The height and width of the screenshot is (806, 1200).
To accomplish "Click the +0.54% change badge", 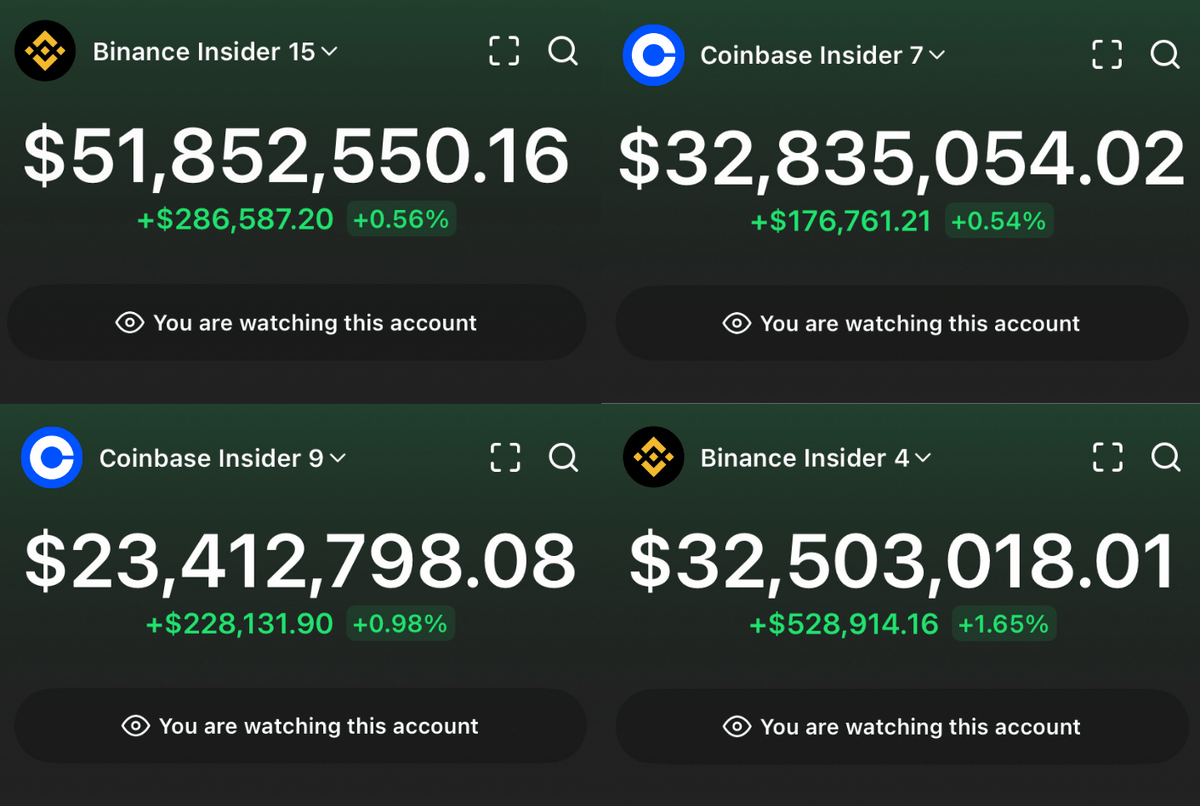I will click(x=999, y=221).
